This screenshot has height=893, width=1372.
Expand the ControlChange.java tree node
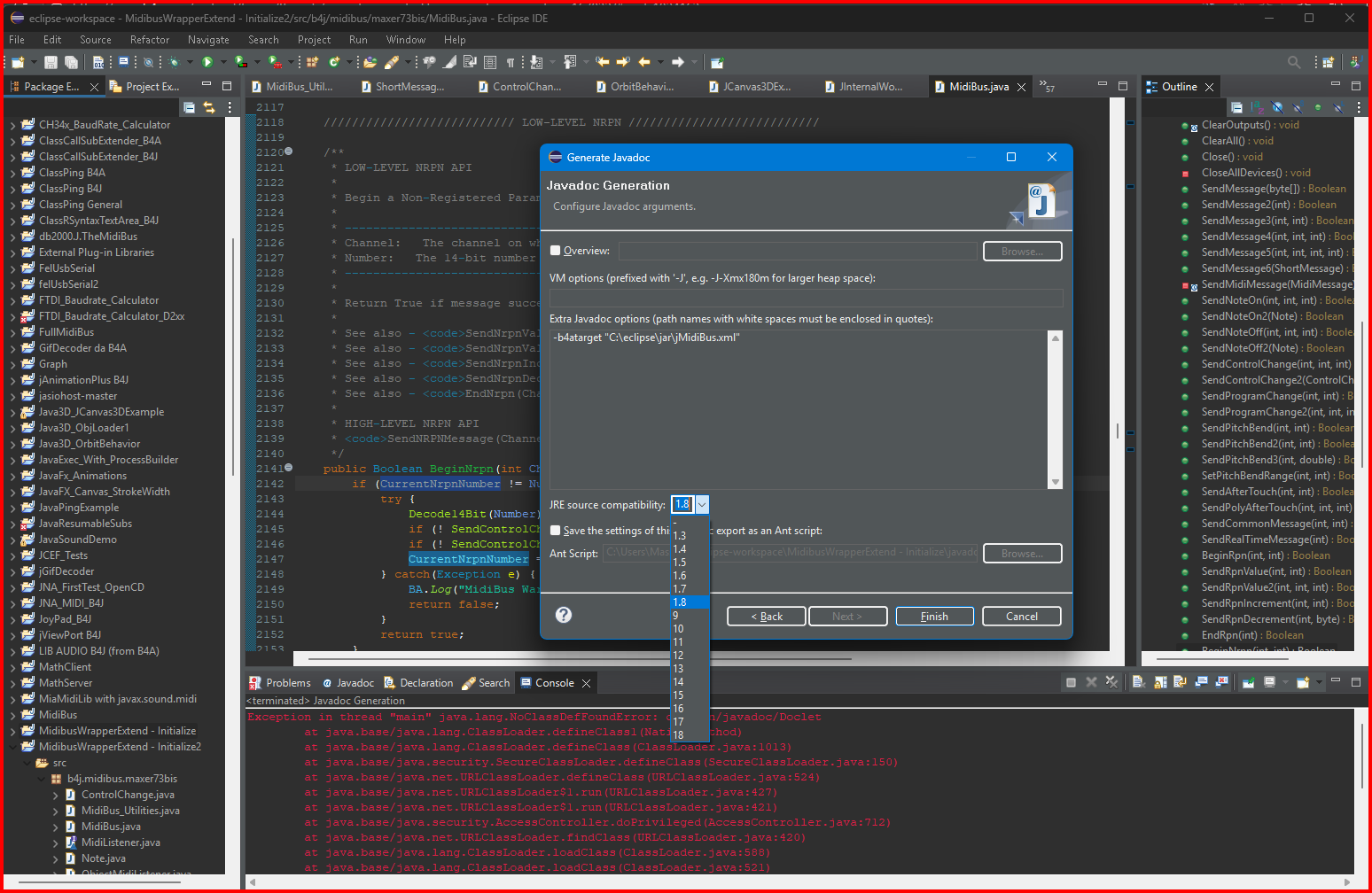point(55,795)
